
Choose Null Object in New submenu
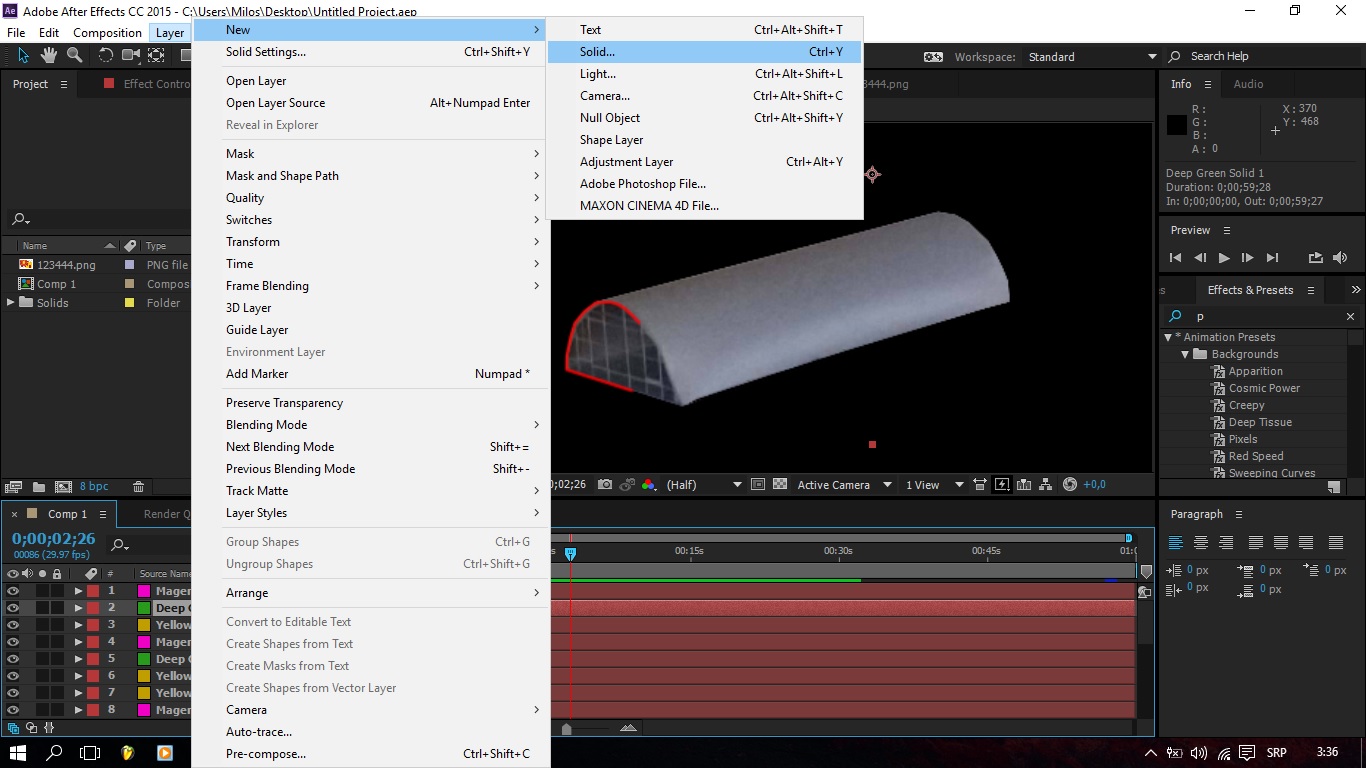[x=704, y=118]
